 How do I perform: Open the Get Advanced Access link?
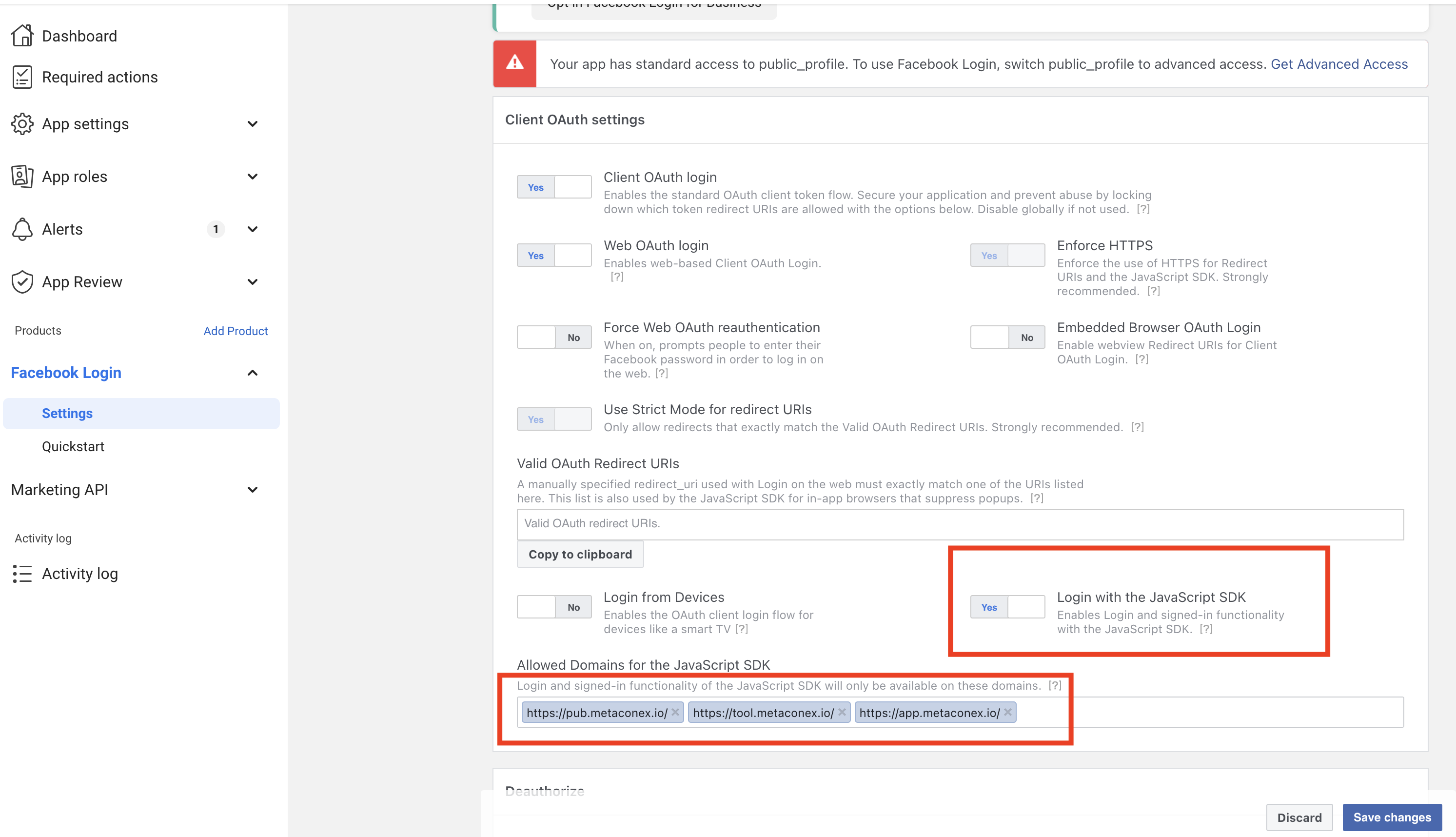click(1339, 64)
